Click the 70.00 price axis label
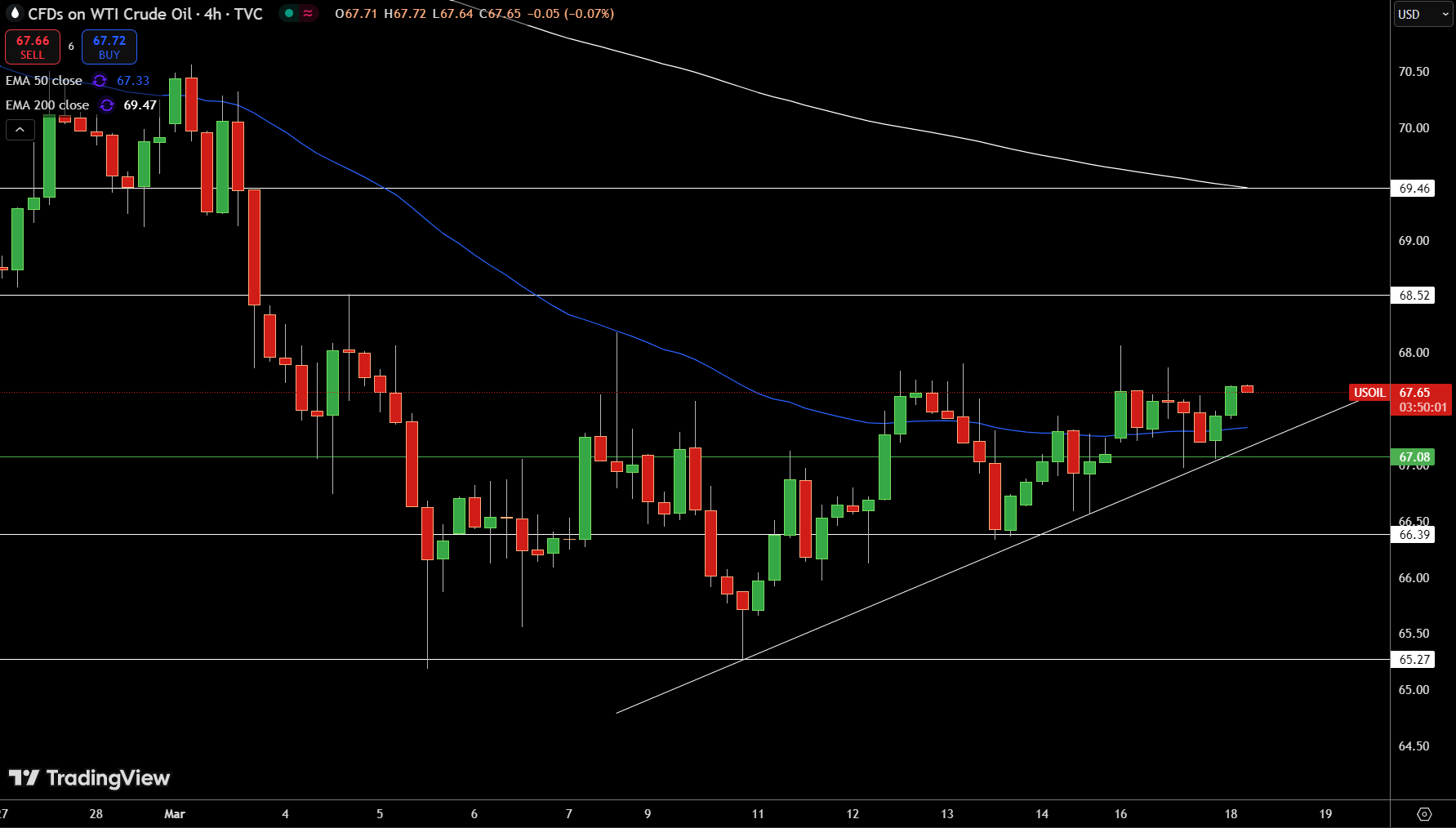The image size is (1456, 828). click(1414, 128)
